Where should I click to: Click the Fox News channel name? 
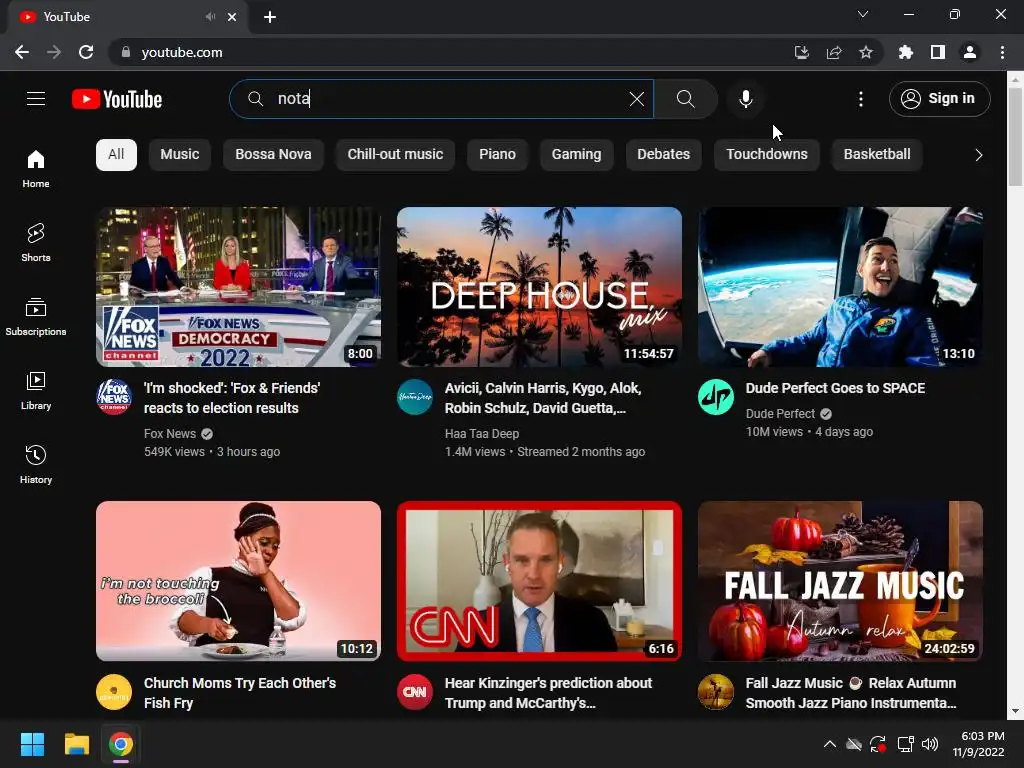click(170, 434)
